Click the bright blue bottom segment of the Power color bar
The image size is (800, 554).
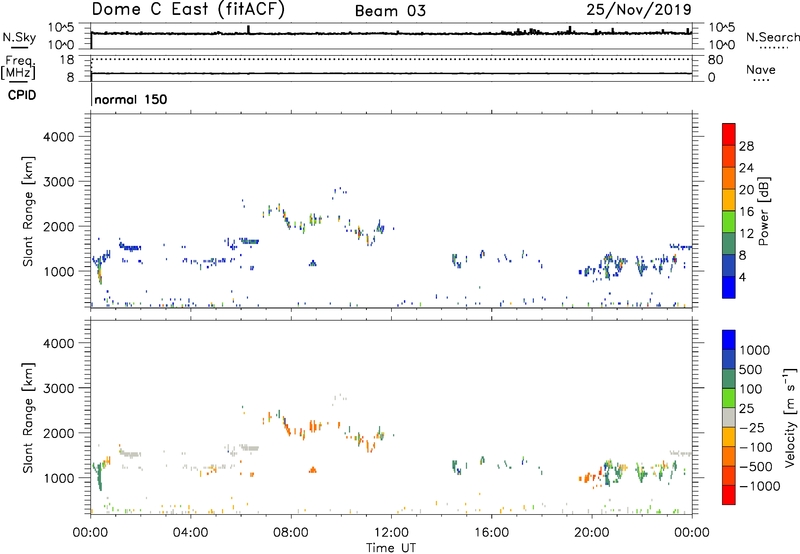729,287
